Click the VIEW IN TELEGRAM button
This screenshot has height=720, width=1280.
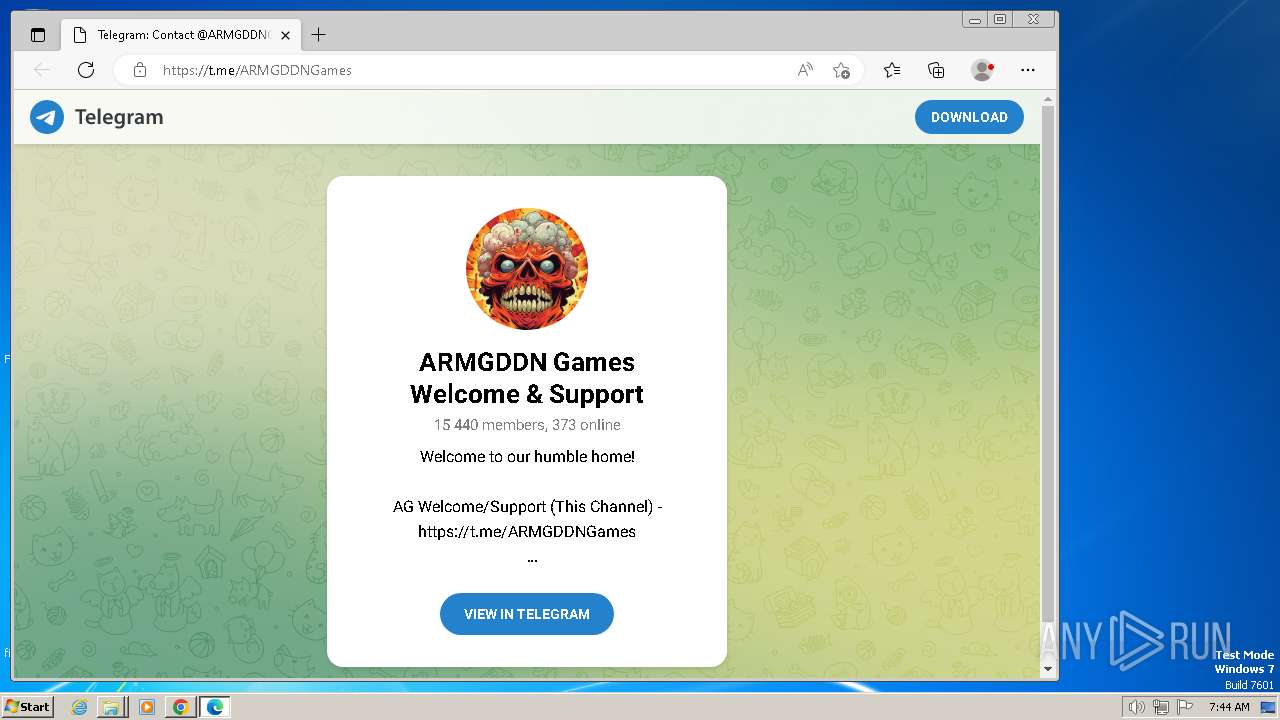[x=527, y=614]
